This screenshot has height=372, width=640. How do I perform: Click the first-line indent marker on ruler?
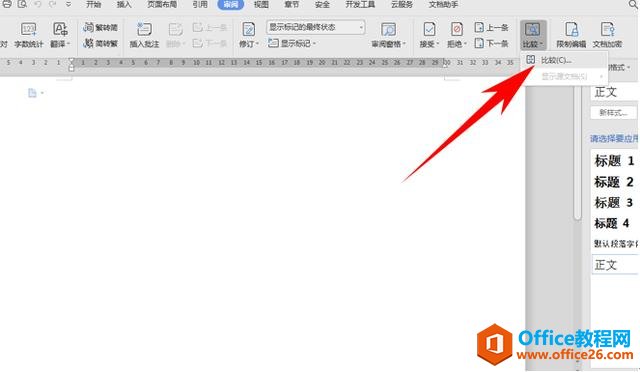(71, 61)
